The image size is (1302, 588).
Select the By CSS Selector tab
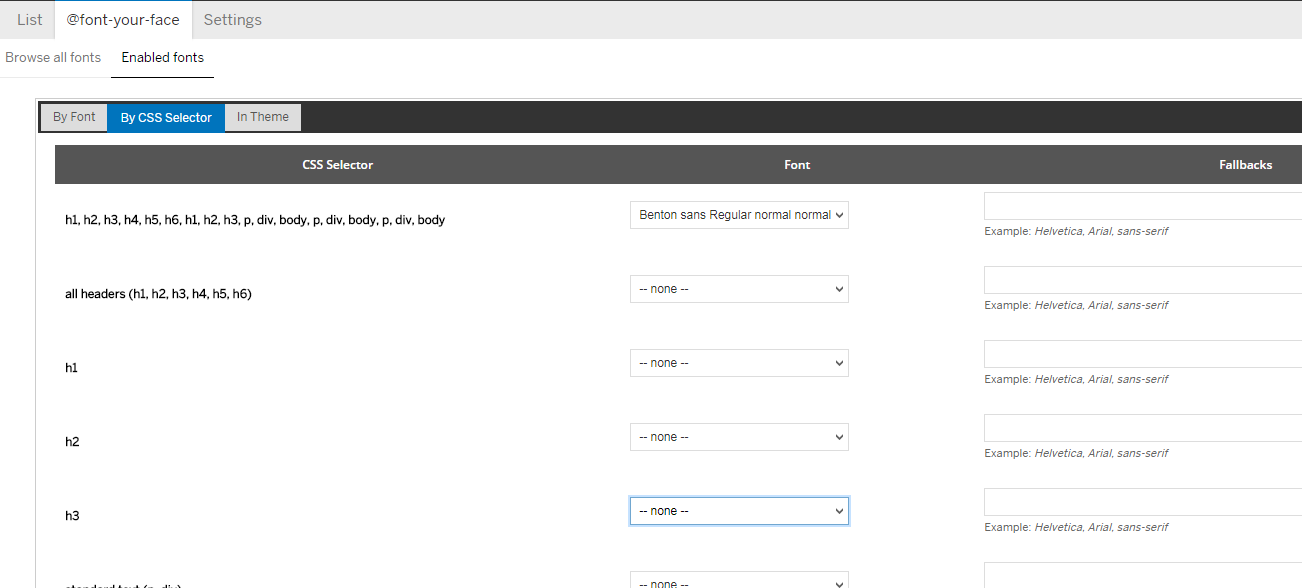point(166,117)
